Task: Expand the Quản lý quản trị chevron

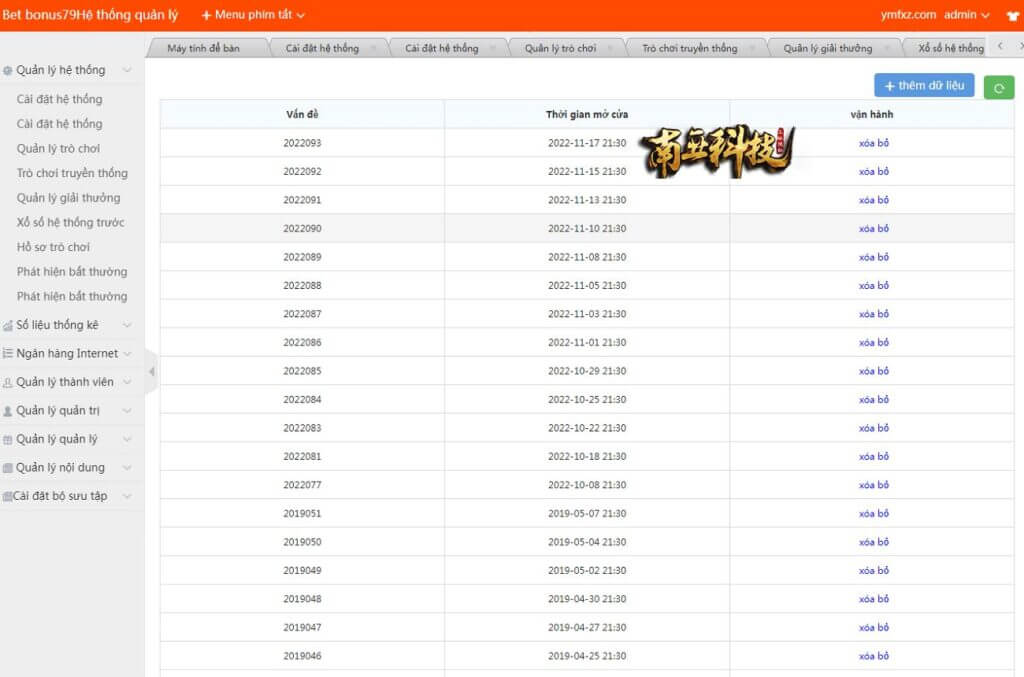Action: click(x=127, y=411)
